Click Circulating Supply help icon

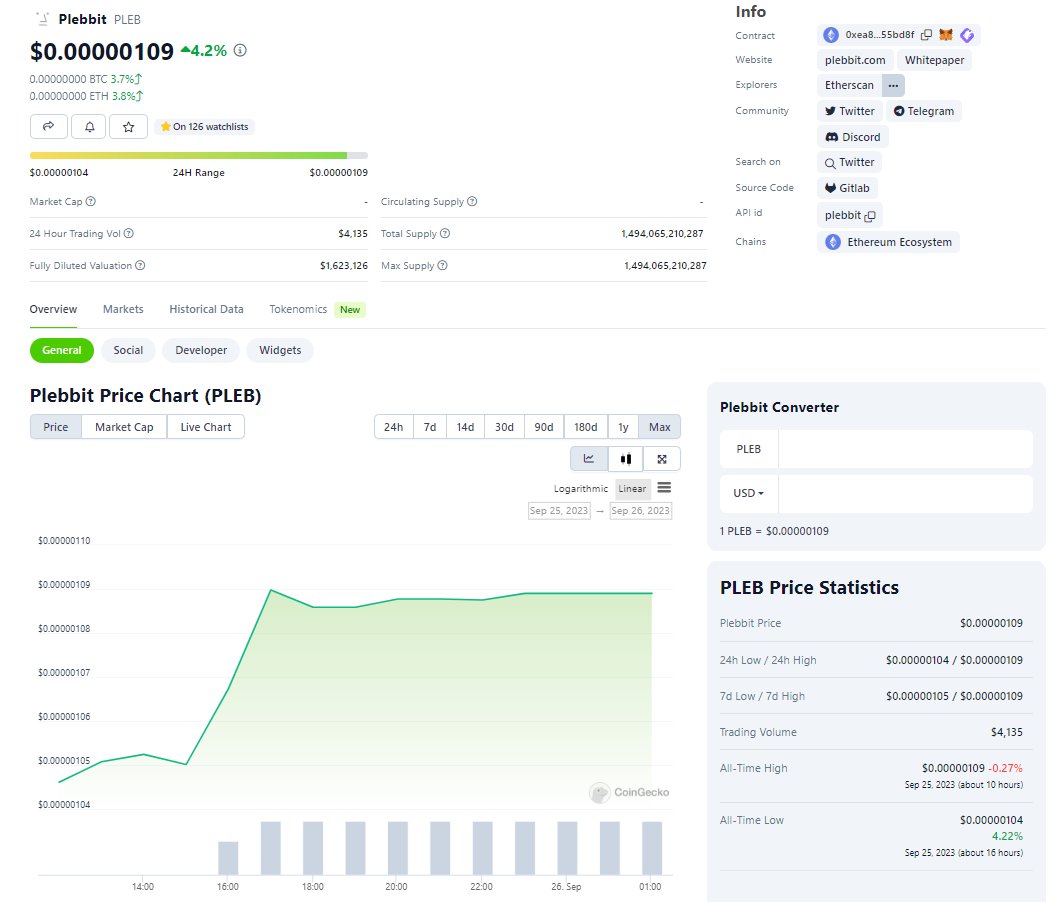pos(472,201)
